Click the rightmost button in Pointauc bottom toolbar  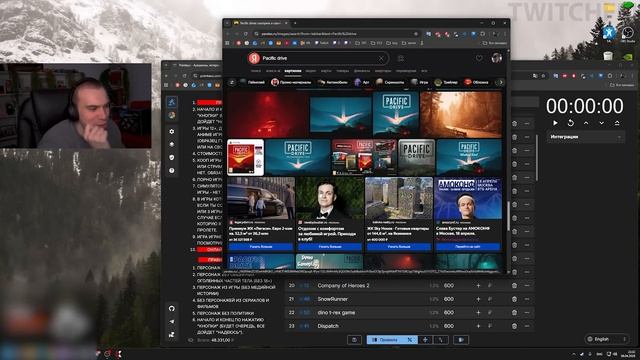[461, 340]
